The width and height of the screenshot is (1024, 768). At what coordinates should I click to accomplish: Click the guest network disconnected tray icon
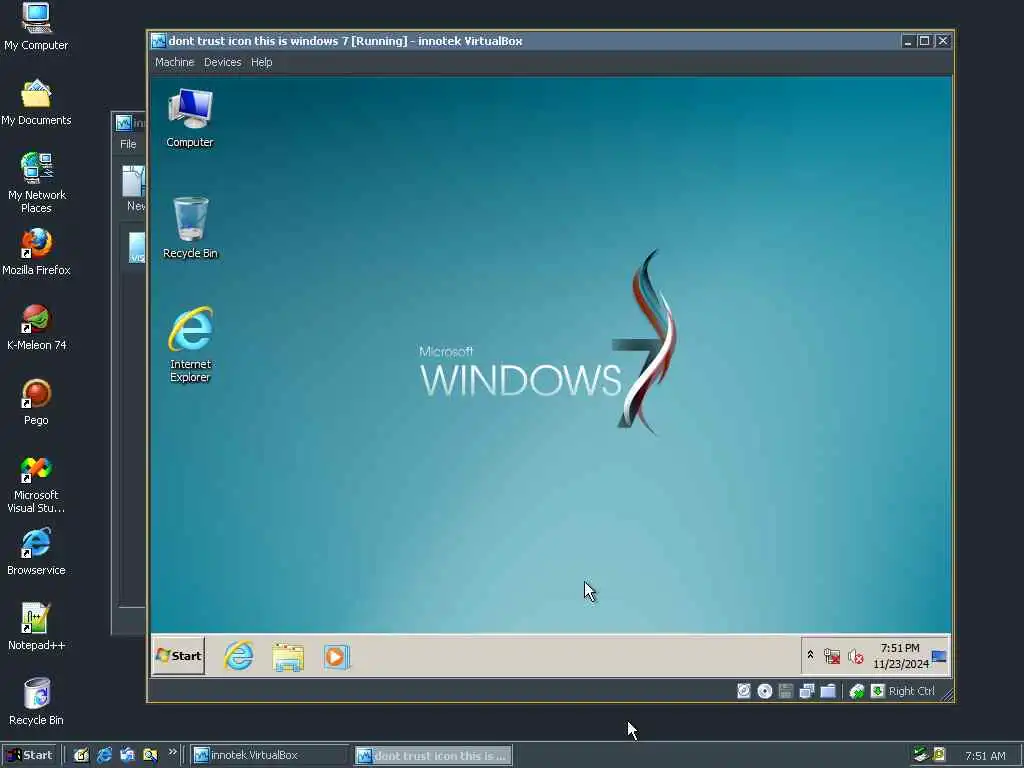pos(831,656)
